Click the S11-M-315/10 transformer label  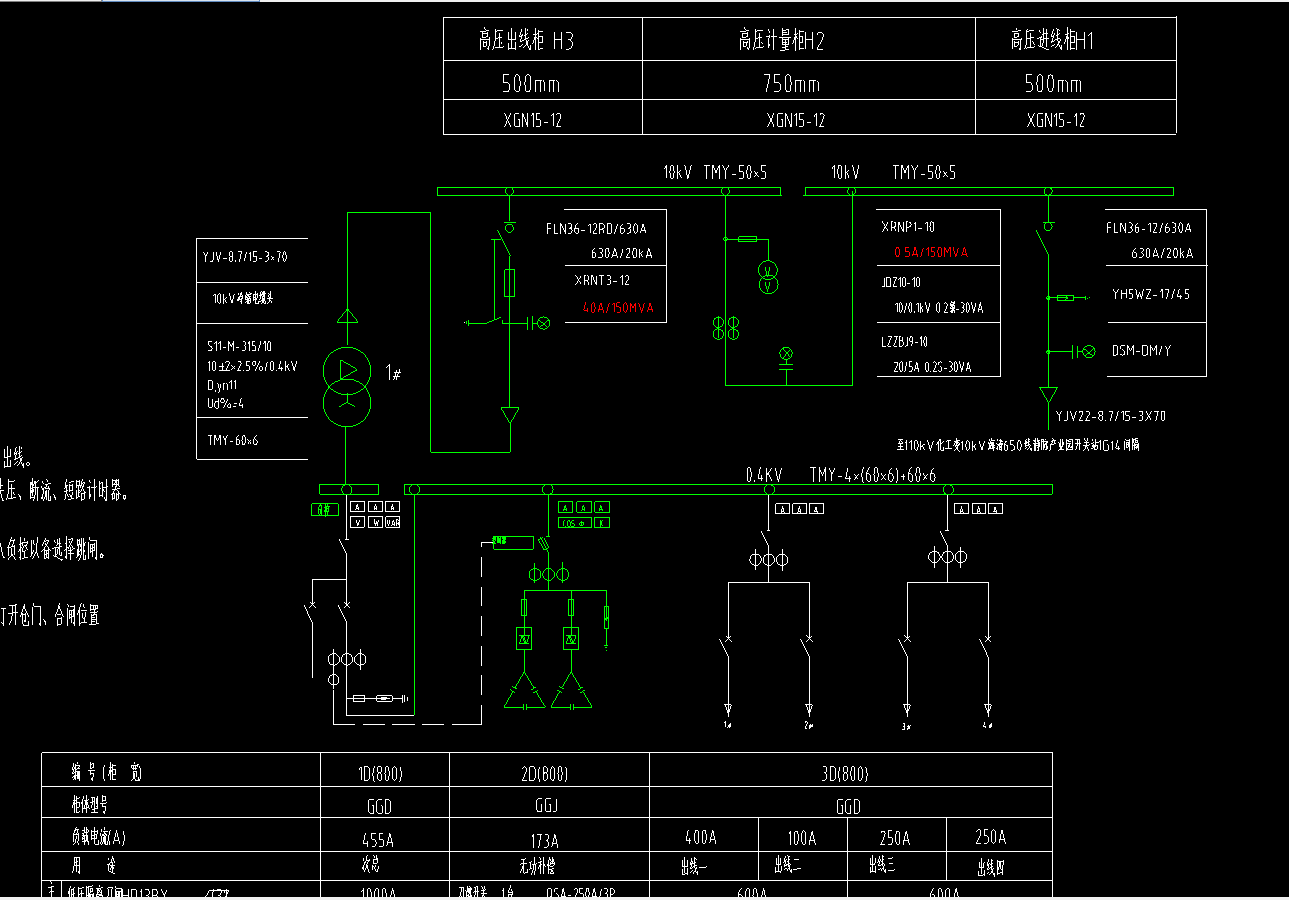click(238, 346)
